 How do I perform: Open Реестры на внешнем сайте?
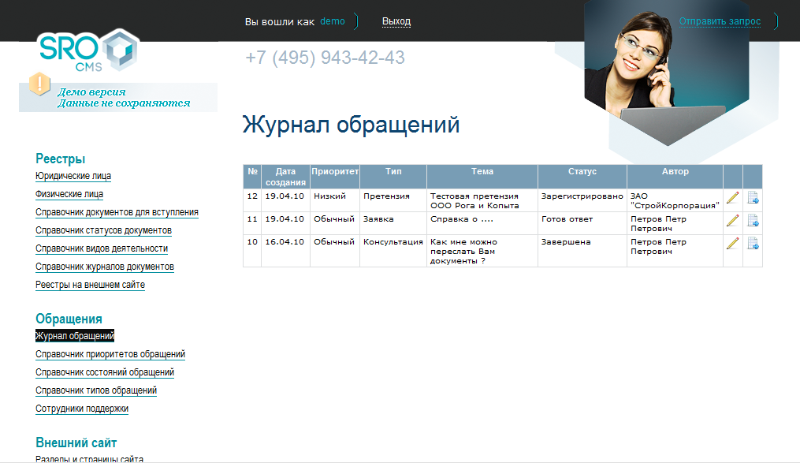[90, 284]
